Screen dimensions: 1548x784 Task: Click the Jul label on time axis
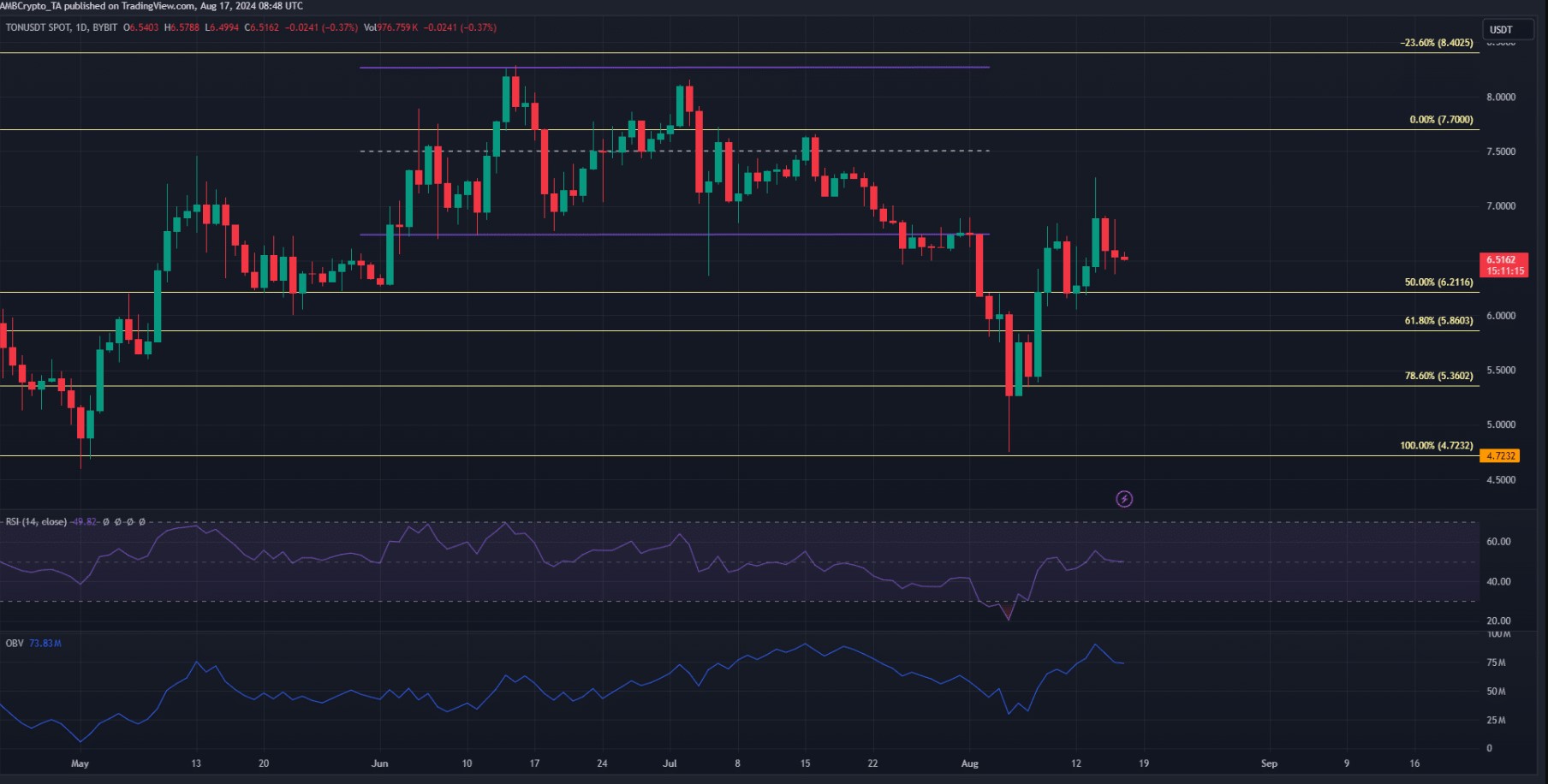click(670, 763)
